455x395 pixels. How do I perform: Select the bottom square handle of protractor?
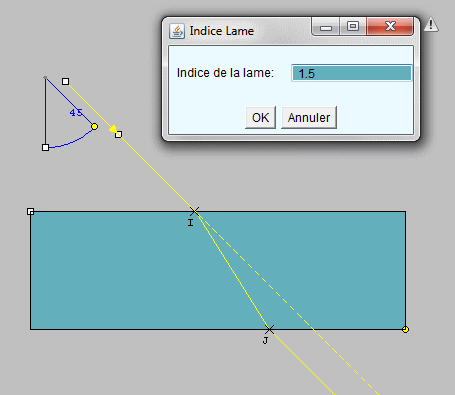coord(46,147)
